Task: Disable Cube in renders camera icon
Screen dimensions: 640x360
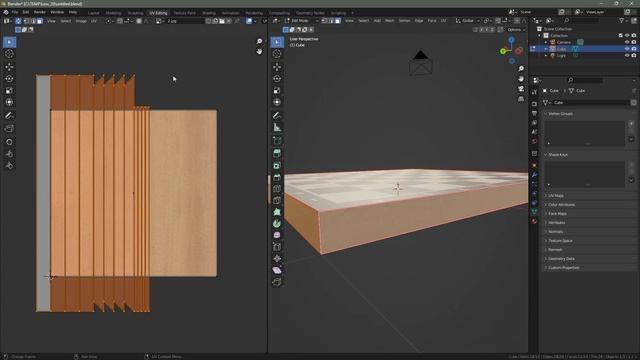Action: (x=633, y=49)
